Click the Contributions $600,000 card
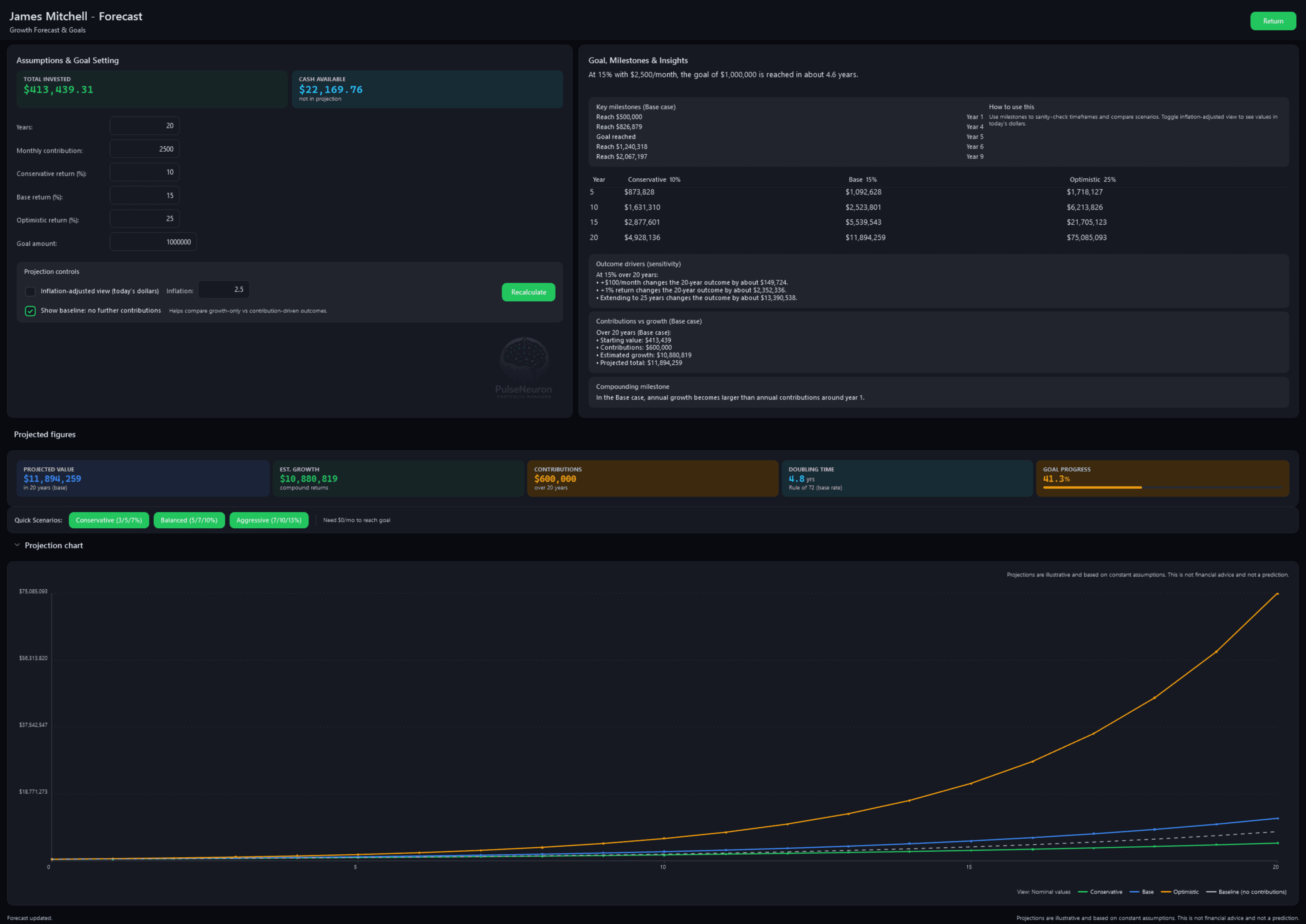Viewport: 1306px width, 924px height. [x=652, y=479]
